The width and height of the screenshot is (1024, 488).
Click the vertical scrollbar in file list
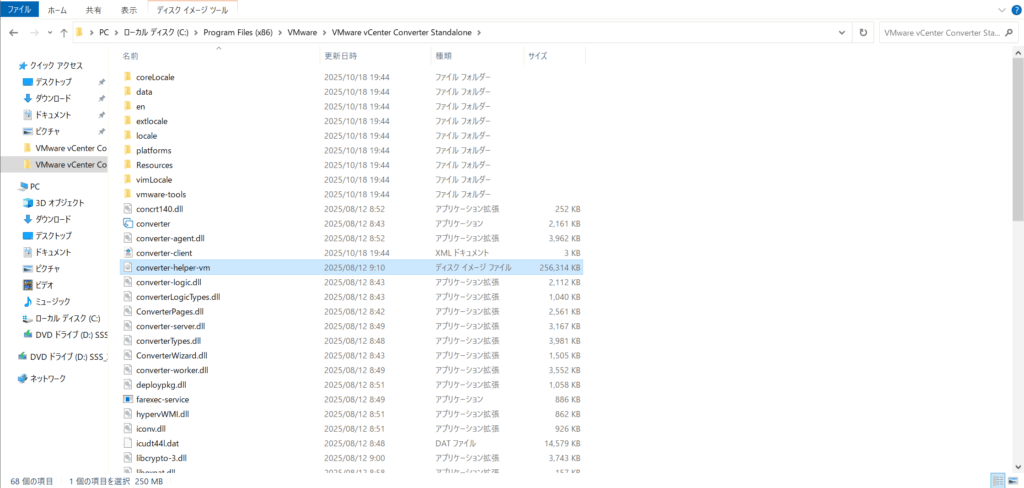click(x=1017, y=140)
